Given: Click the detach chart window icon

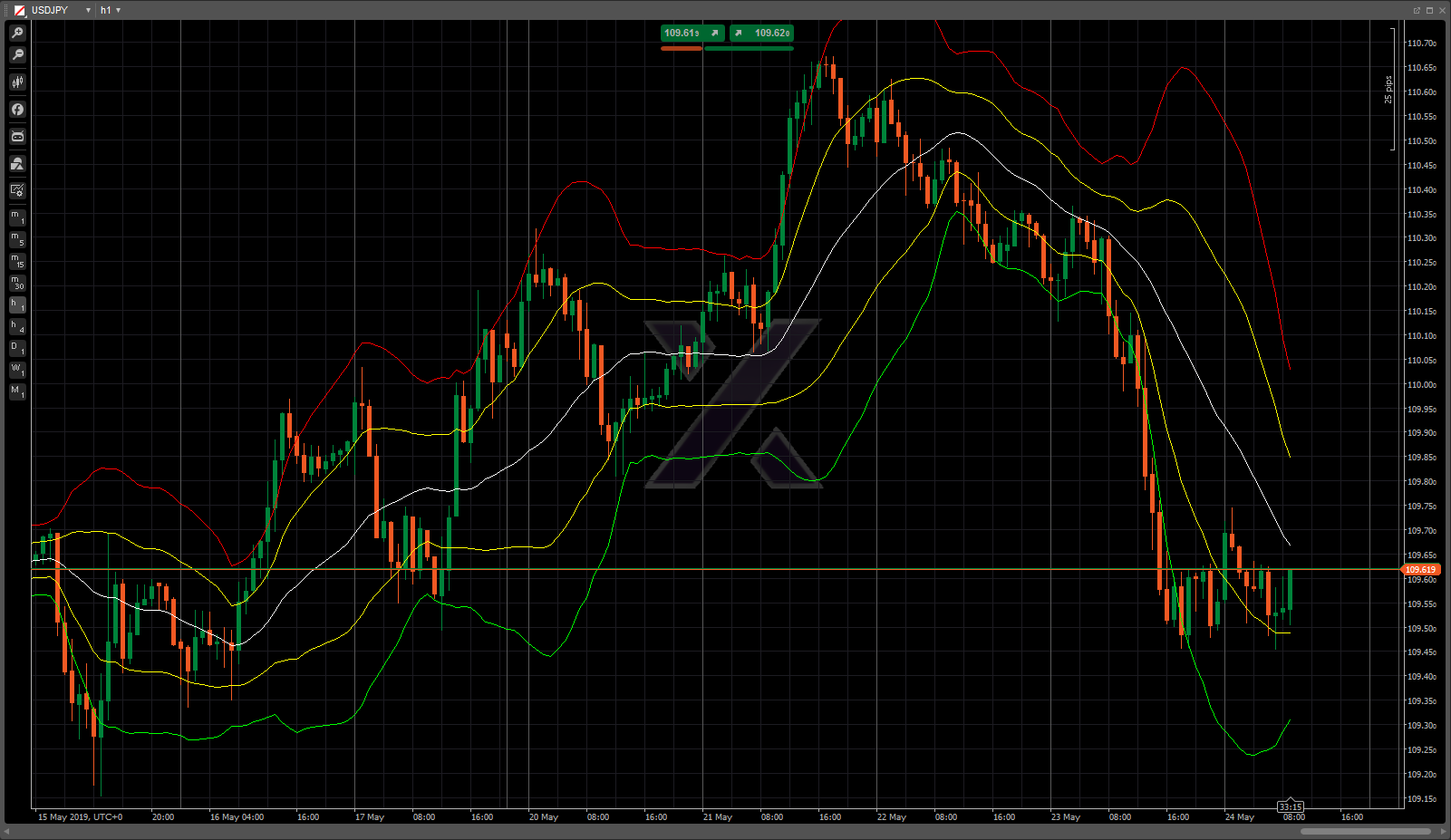Looking at the screenshot, I should [1417, 10].
